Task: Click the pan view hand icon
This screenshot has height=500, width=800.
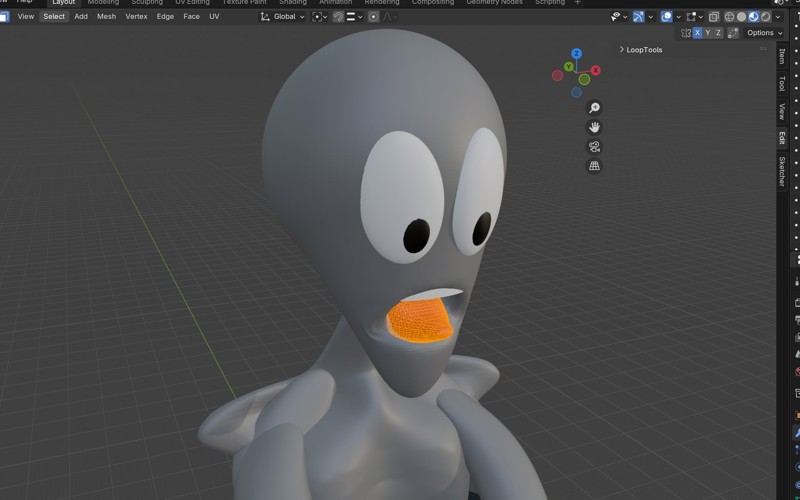Action: [594, 127]
